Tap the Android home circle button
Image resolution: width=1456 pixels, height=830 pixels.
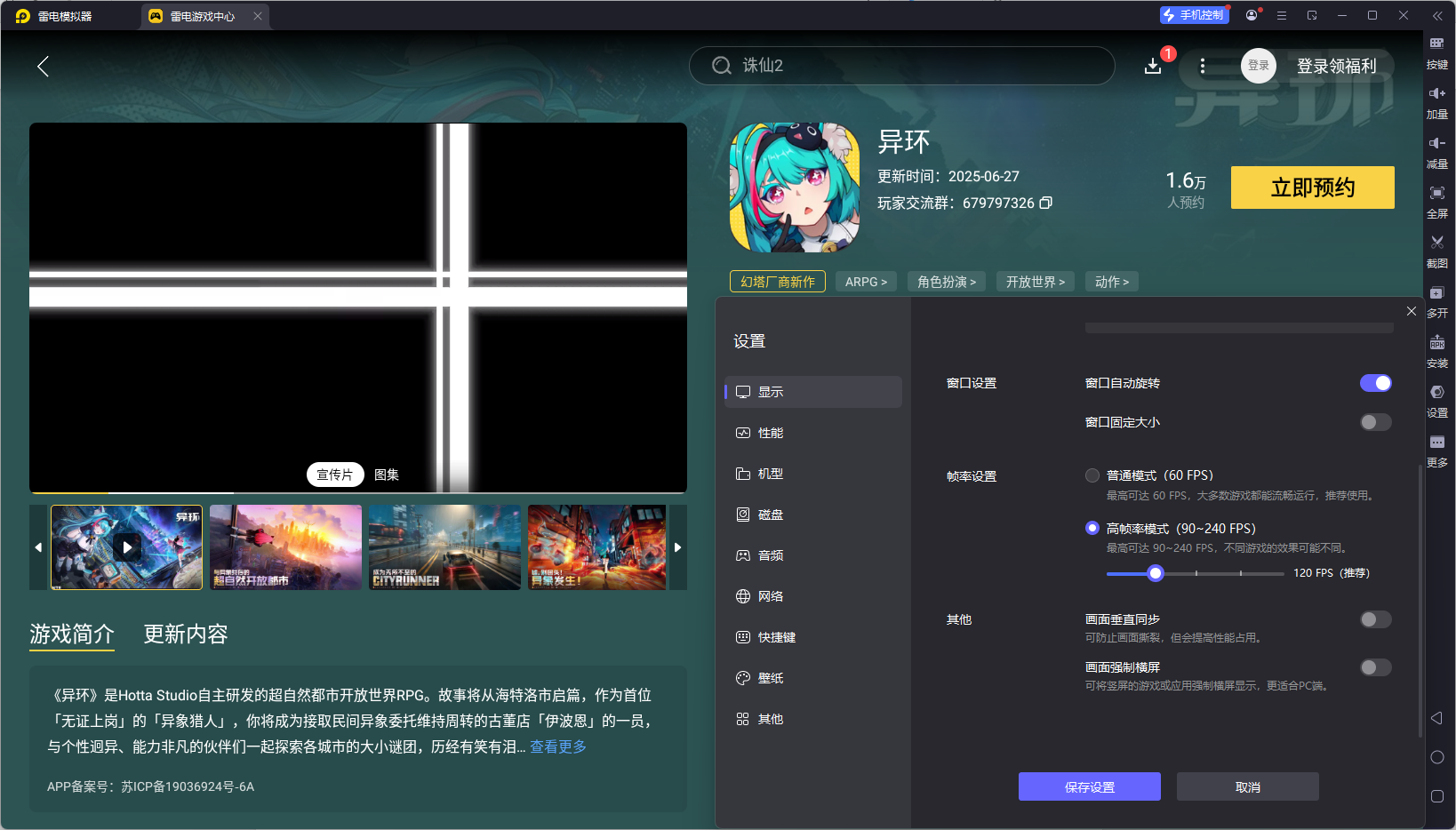[x=1436, y=757]
